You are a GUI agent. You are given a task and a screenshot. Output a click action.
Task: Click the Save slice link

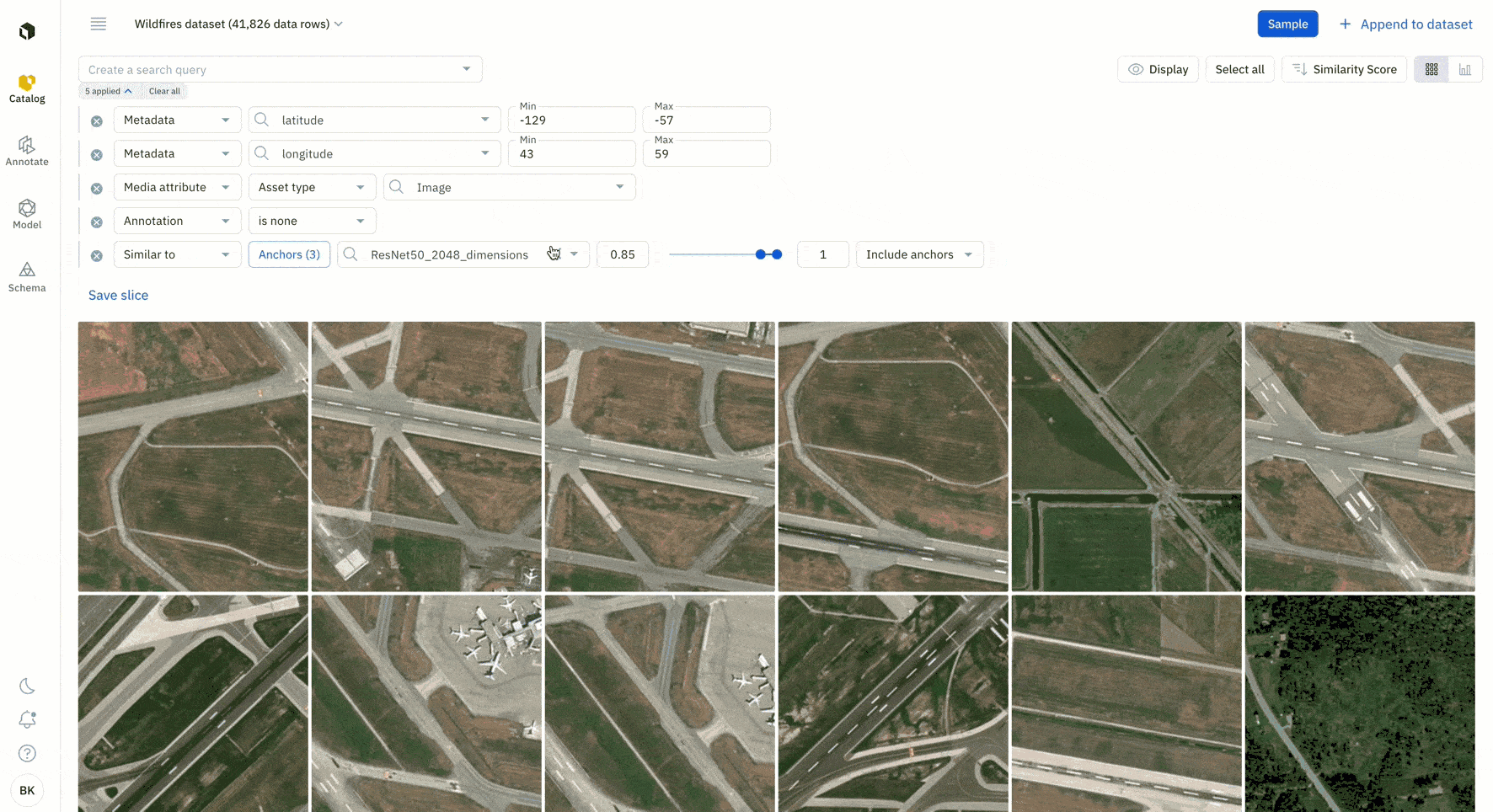click(118, 295)
